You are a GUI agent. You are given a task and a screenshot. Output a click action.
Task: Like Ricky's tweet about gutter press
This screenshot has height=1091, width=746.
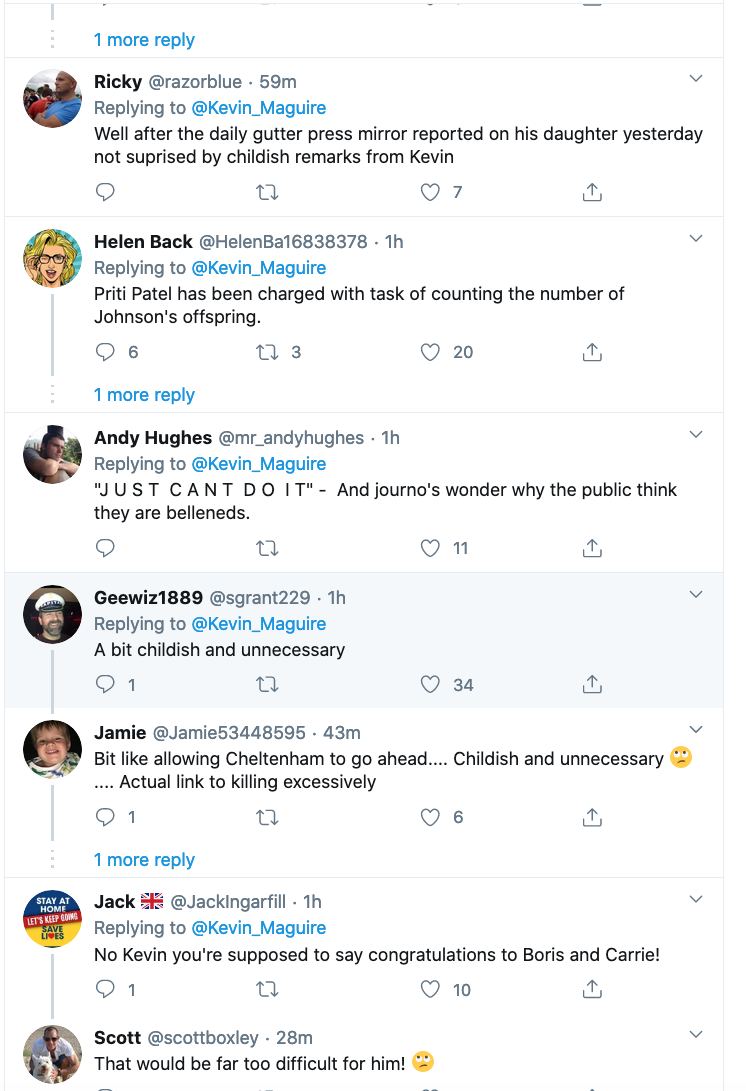point(430,192)
